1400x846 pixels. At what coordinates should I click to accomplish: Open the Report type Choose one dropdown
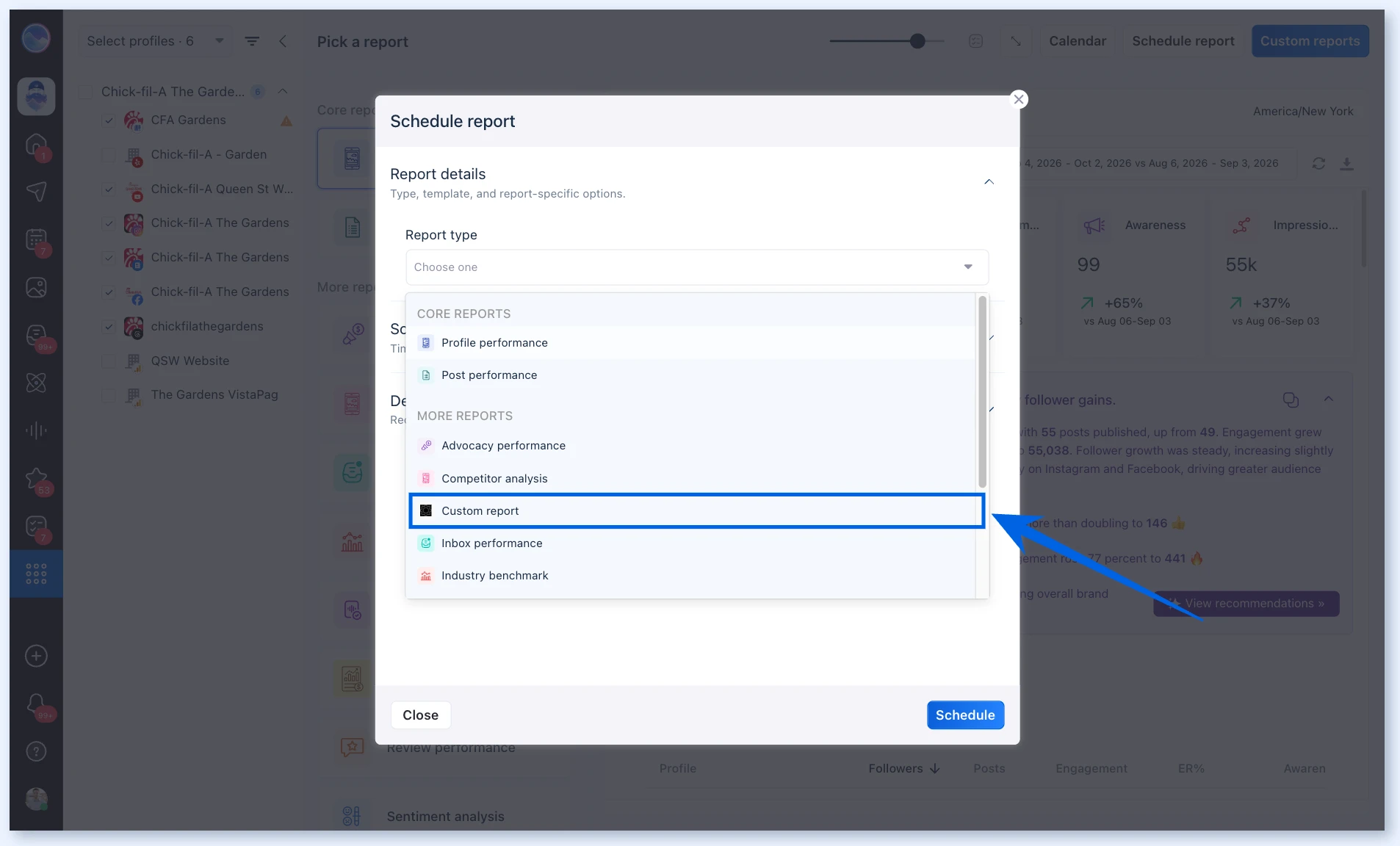696,267
